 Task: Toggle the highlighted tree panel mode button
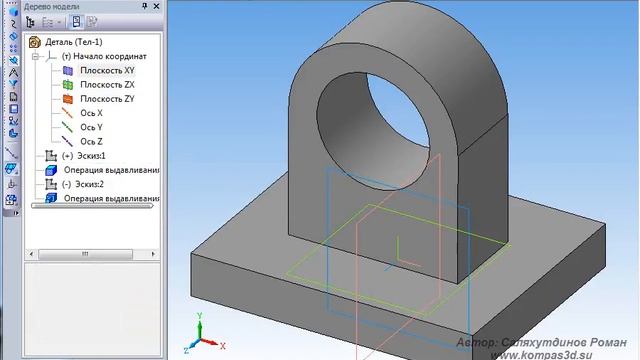(76, 22)
